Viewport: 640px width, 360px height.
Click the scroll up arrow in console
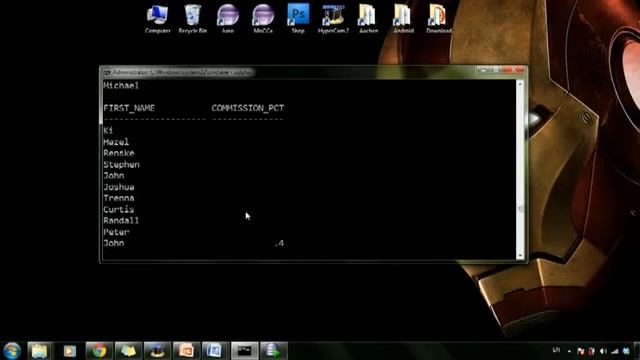click(520, 84)
